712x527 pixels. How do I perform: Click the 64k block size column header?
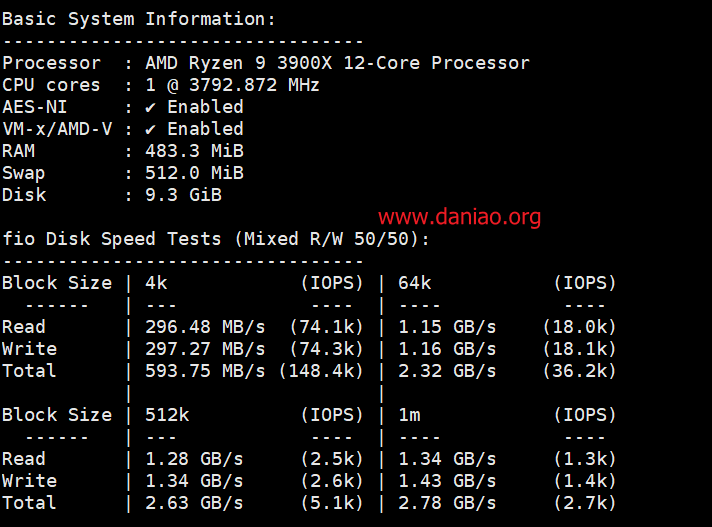click(415, 283)
